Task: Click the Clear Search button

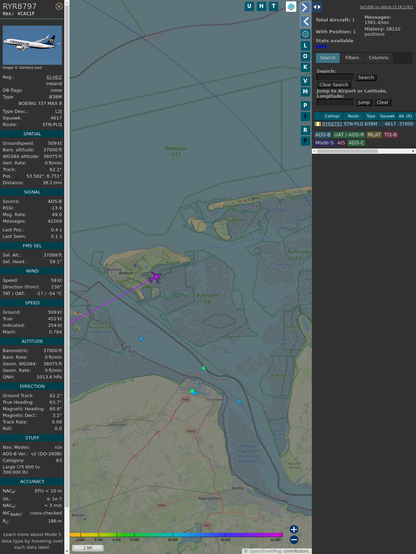Action: (334, 85)
